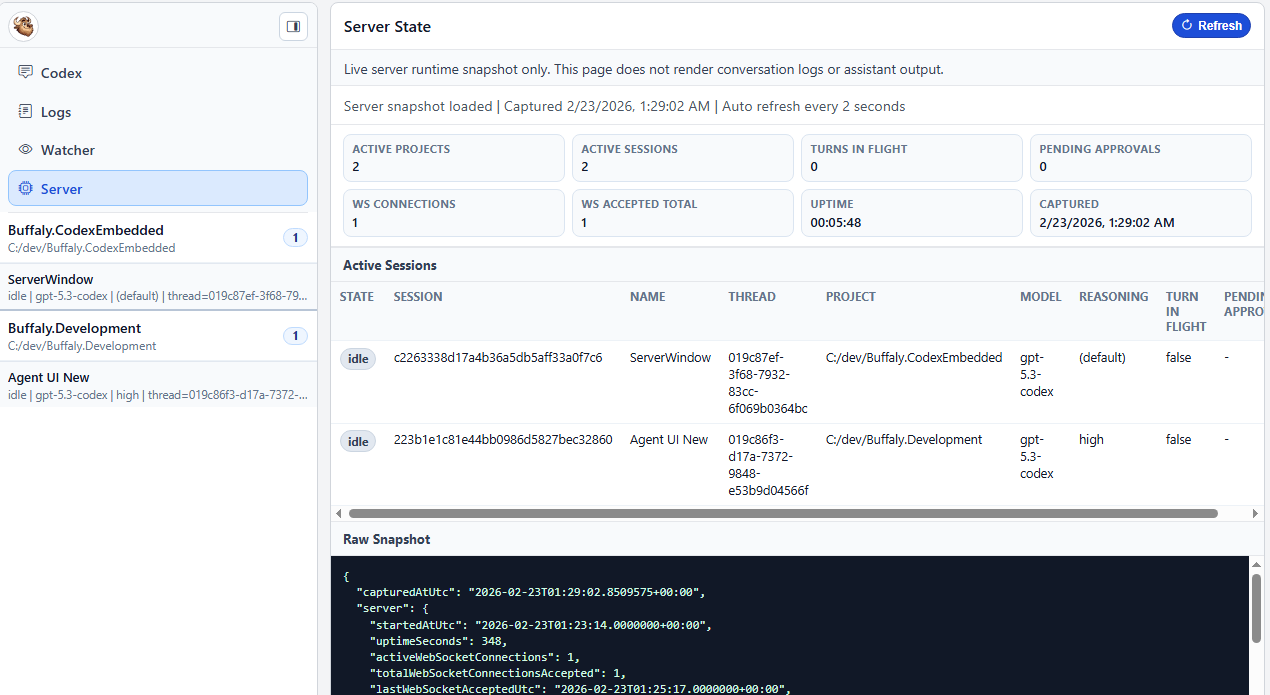Viewport: 1270px width, 695px height.
Task: Switch to the Watcher section
Action: tap(67, 150)
